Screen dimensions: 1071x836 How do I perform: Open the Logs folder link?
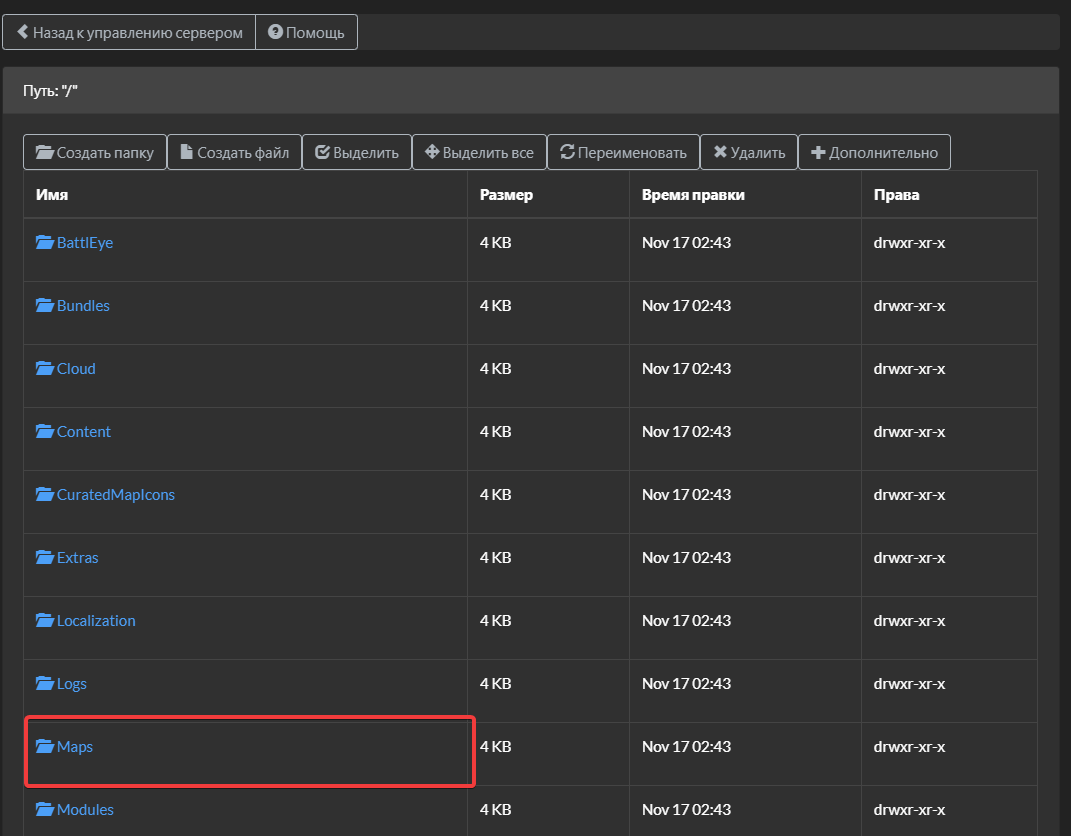tap(72, 683)
